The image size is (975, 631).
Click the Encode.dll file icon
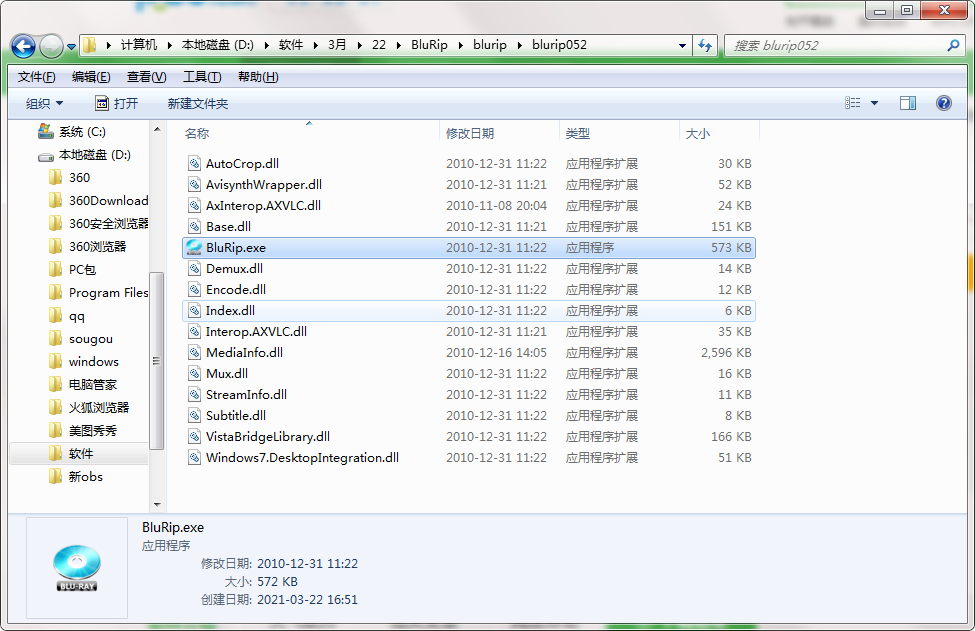click(x=195, y=290)
